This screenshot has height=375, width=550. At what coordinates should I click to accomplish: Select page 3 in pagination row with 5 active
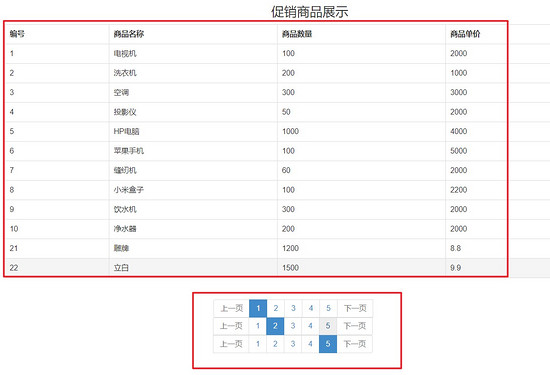tap(293, 344)
